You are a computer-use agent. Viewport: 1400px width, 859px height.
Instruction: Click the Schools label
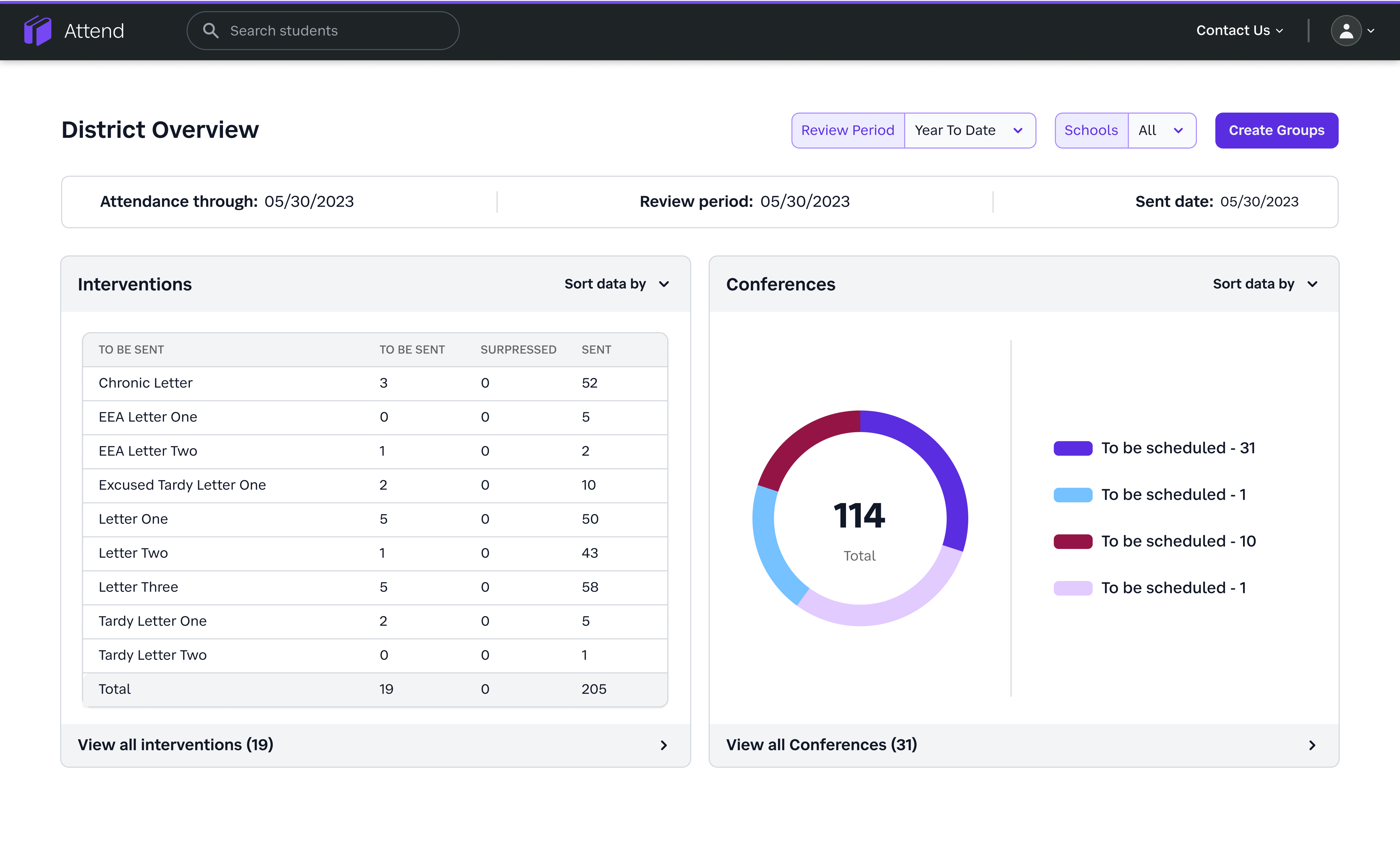pyautogui.click(x=1091, y=131)
